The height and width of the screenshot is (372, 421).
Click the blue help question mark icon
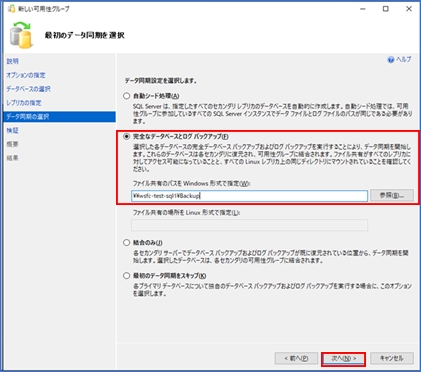[x=391, y=60]
